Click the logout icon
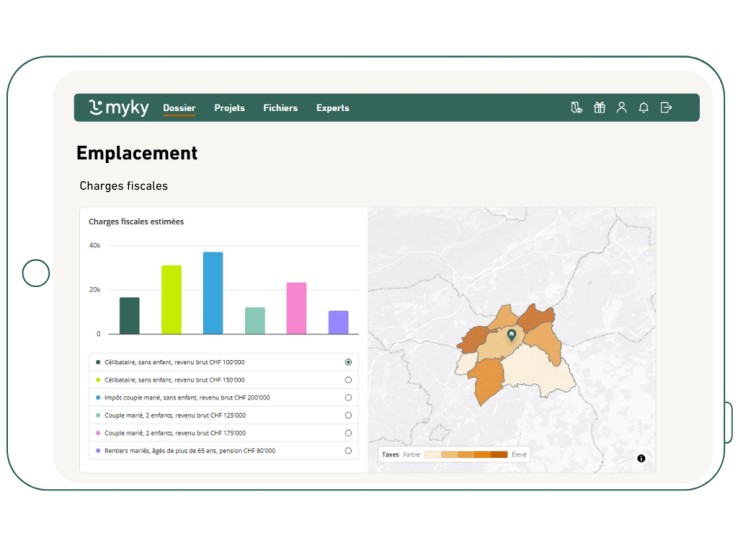Screen dimensions: 738x554 click(x=666, y=108)
